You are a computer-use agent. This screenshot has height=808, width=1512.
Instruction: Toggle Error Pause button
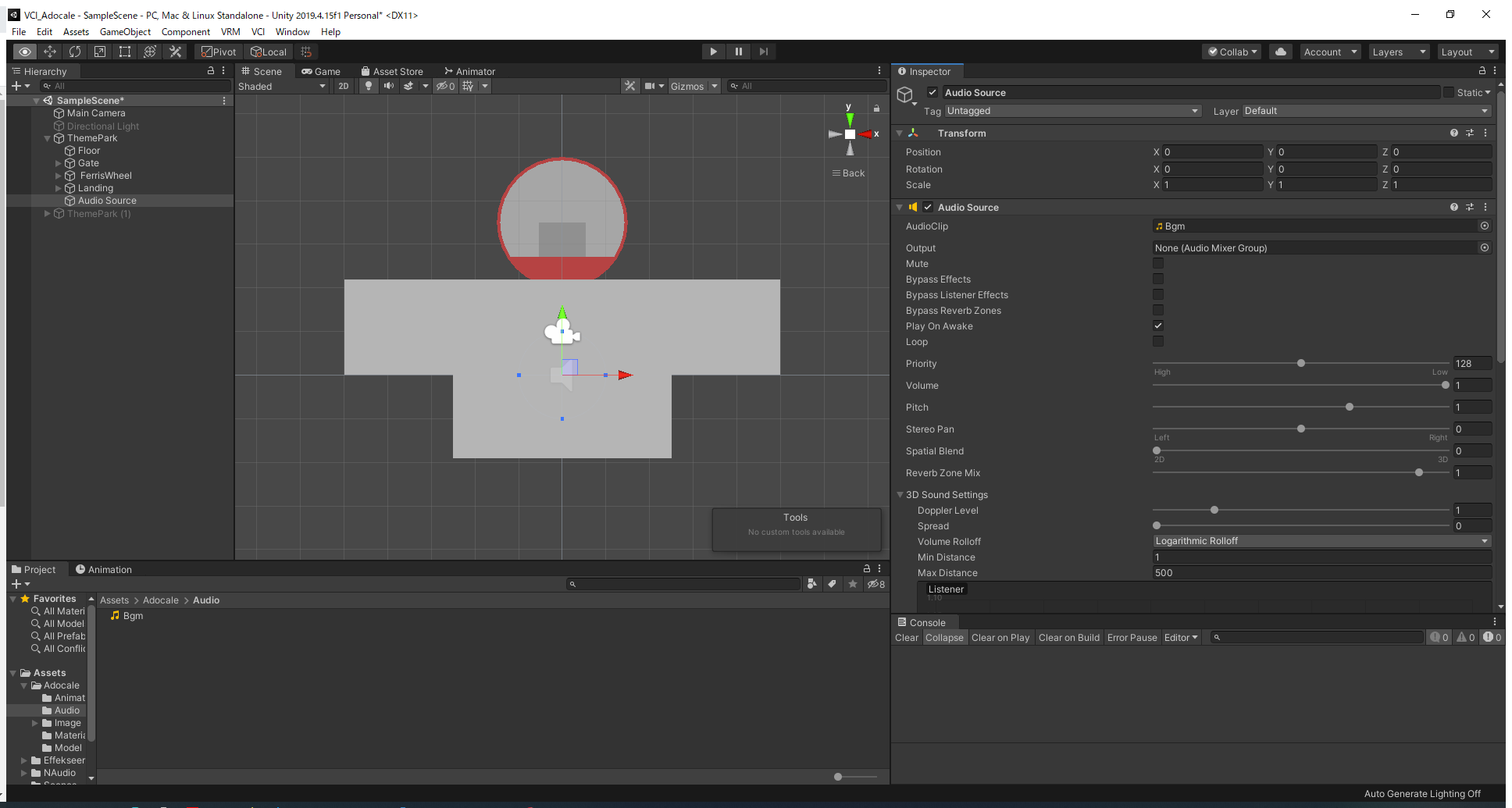click(1132, 638)
